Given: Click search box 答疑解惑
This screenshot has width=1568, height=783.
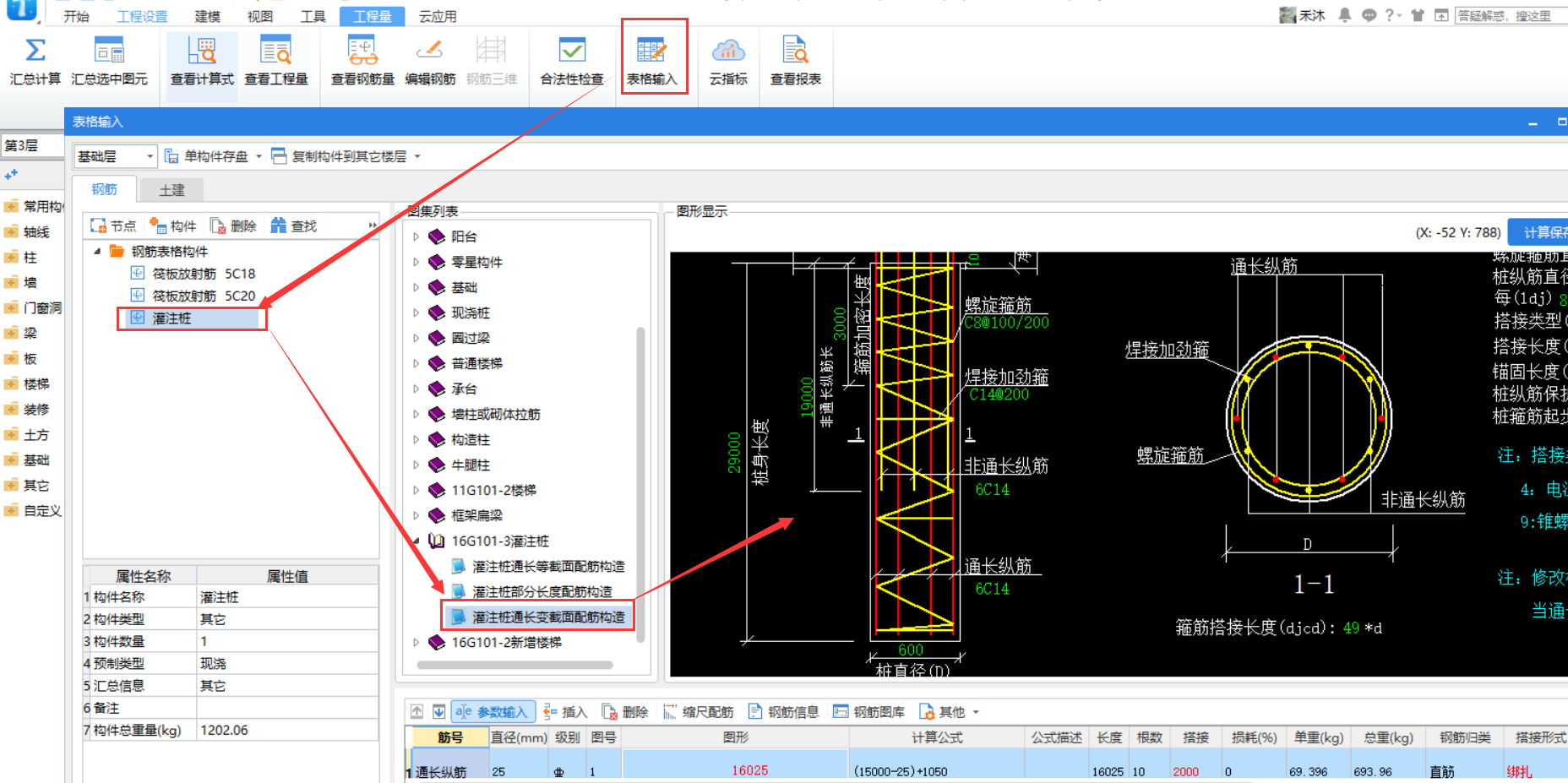Looking at the screenshot, I should 1511,15.
